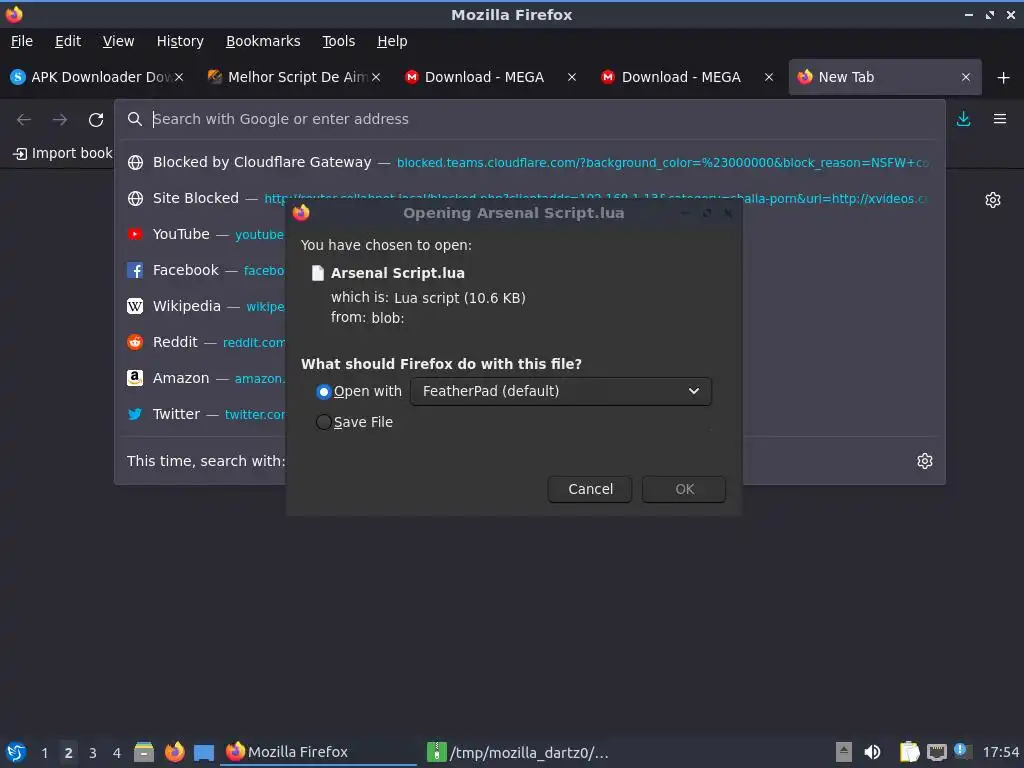1024x768 pixels.
Task: Close the APK Downloader tab
Action: tap(179, 77)
